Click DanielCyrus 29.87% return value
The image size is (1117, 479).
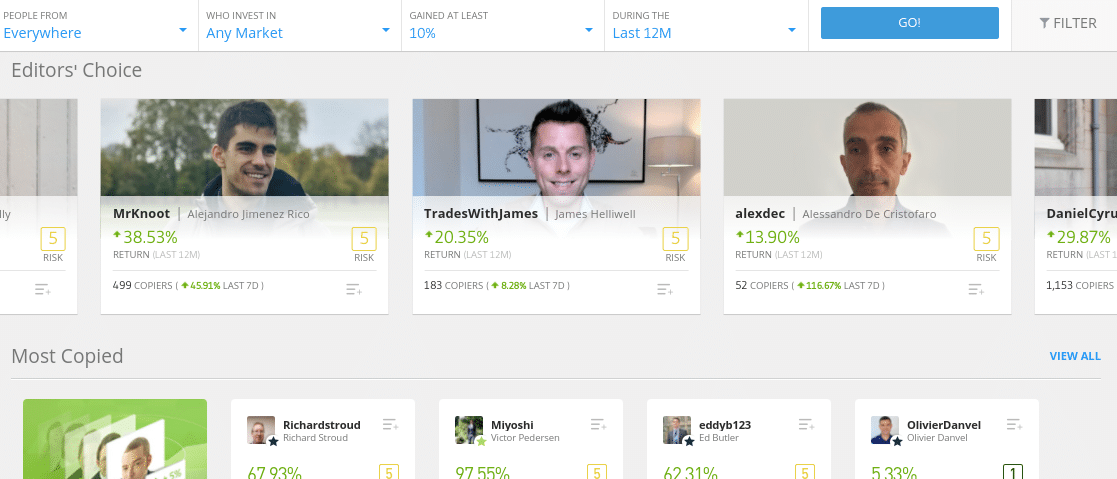pos(1079,237)
